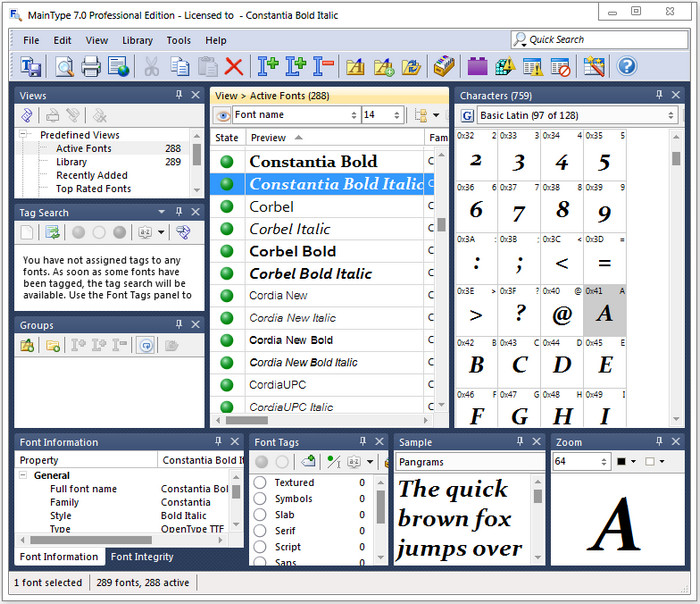Image resolution: width=700 pixels, height=604 pixels.
Task: Open the font size 14 dropdown
Action: (x=396, y=115)
